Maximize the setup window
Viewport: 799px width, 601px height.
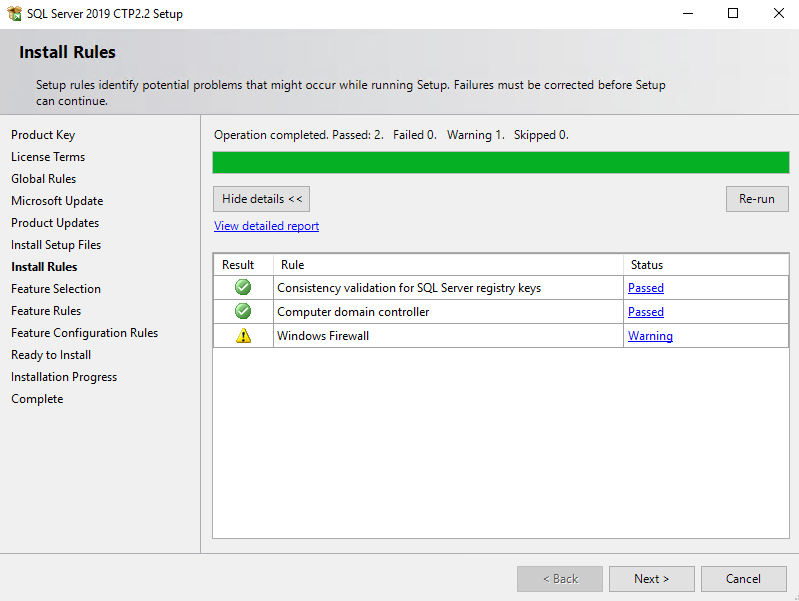click(x=733, y=13)
